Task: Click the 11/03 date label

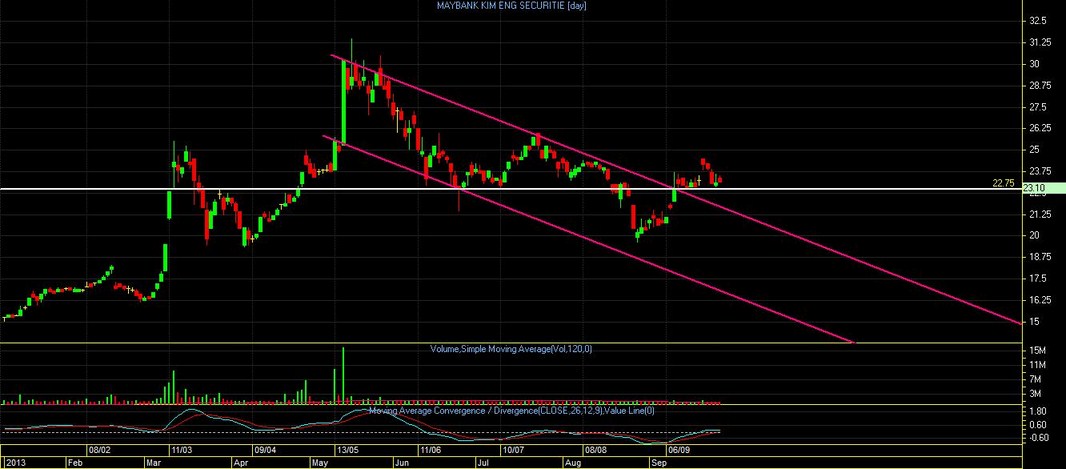Action: 181,450
